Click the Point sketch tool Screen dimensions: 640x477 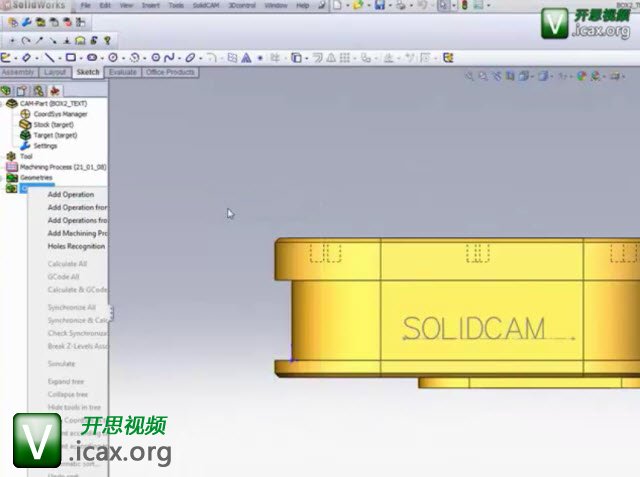point(260,58)
